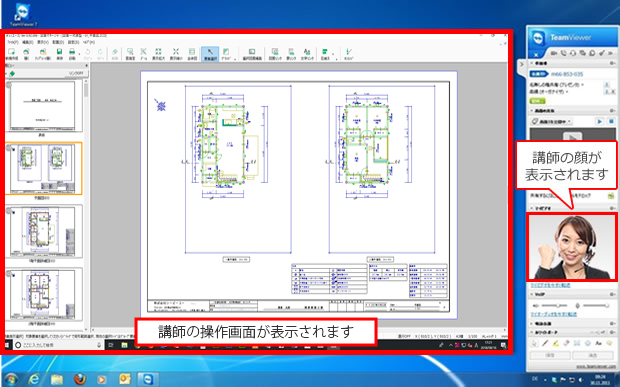Select the yellow highlighter whiteboard tool
620x387 pixels.
pyautogui.click(x=556, y=343)
